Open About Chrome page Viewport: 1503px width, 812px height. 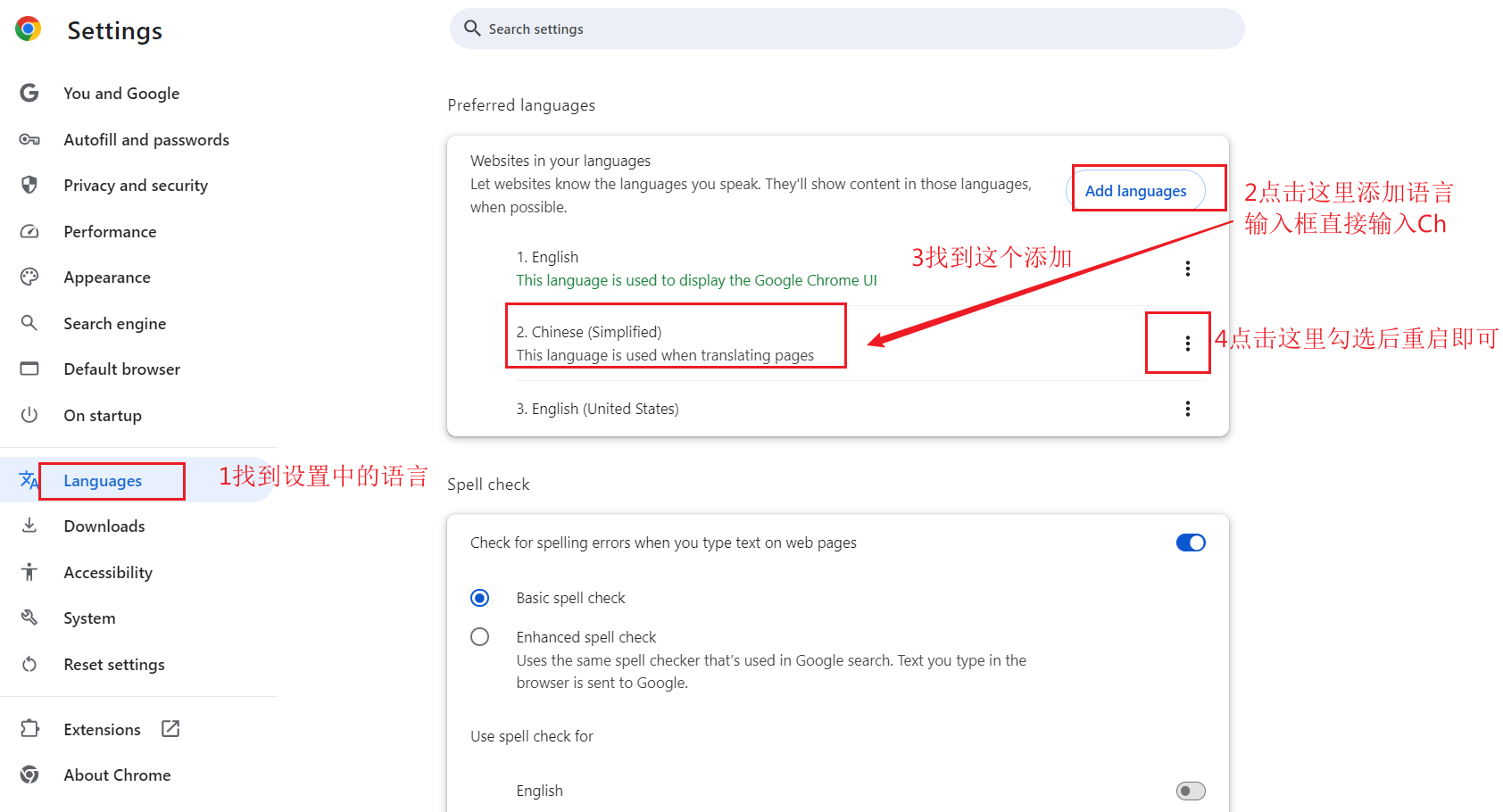point(117,775)
